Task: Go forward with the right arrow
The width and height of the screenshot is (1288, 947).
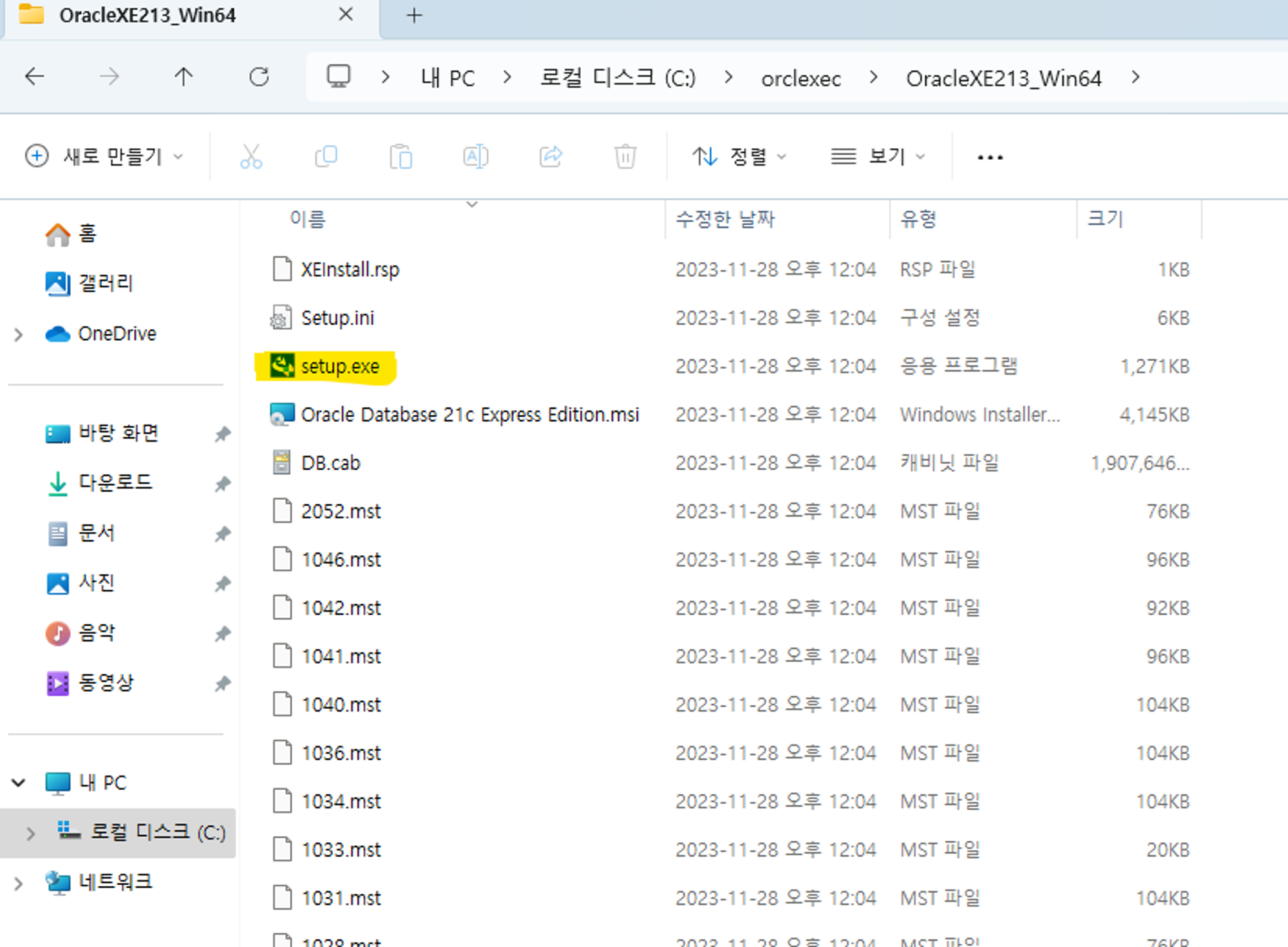Action: pyautogui.click(x=109, y=77)
